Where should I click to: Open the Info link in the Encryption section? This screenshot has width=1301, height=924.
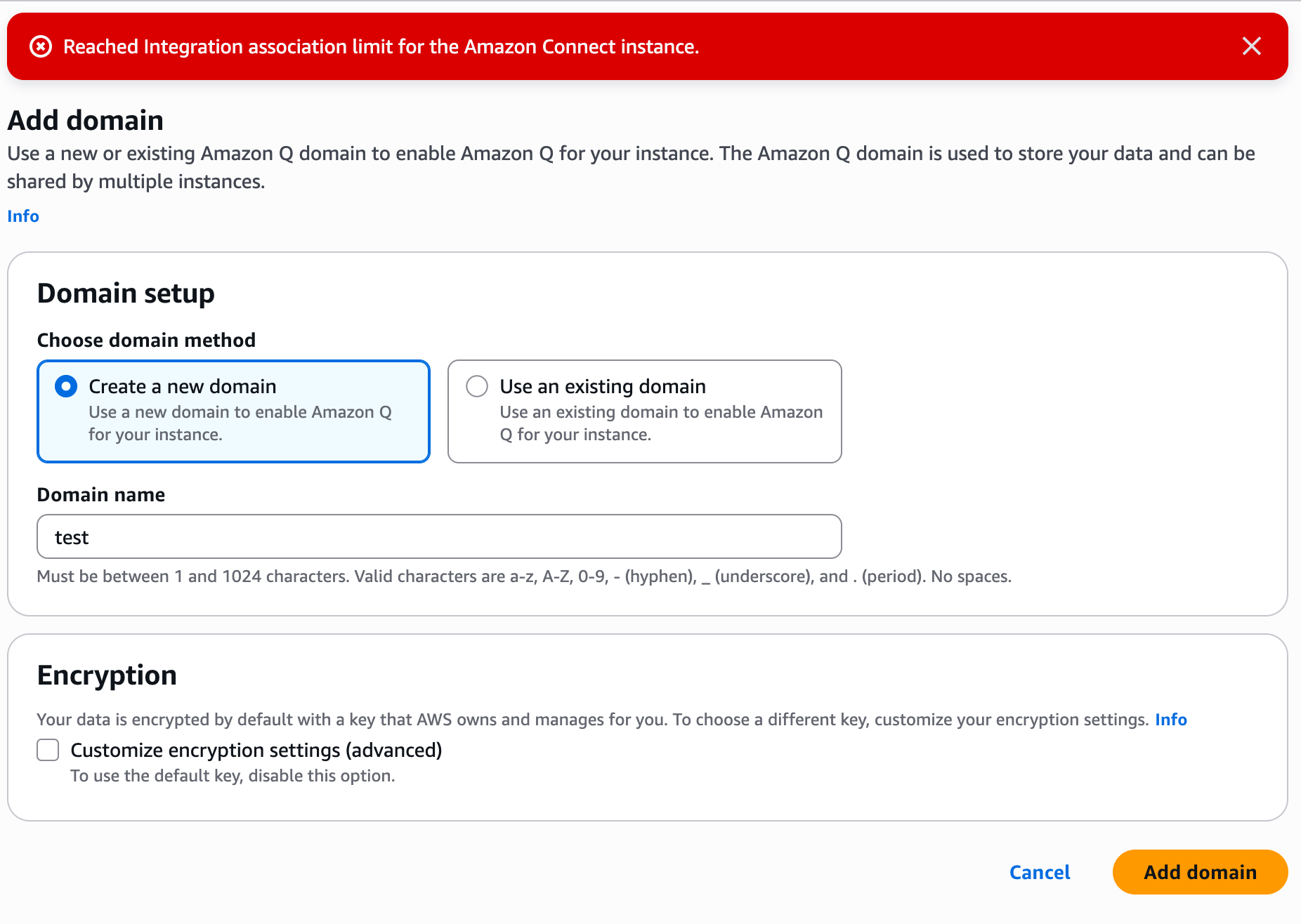pos(1170,720)
